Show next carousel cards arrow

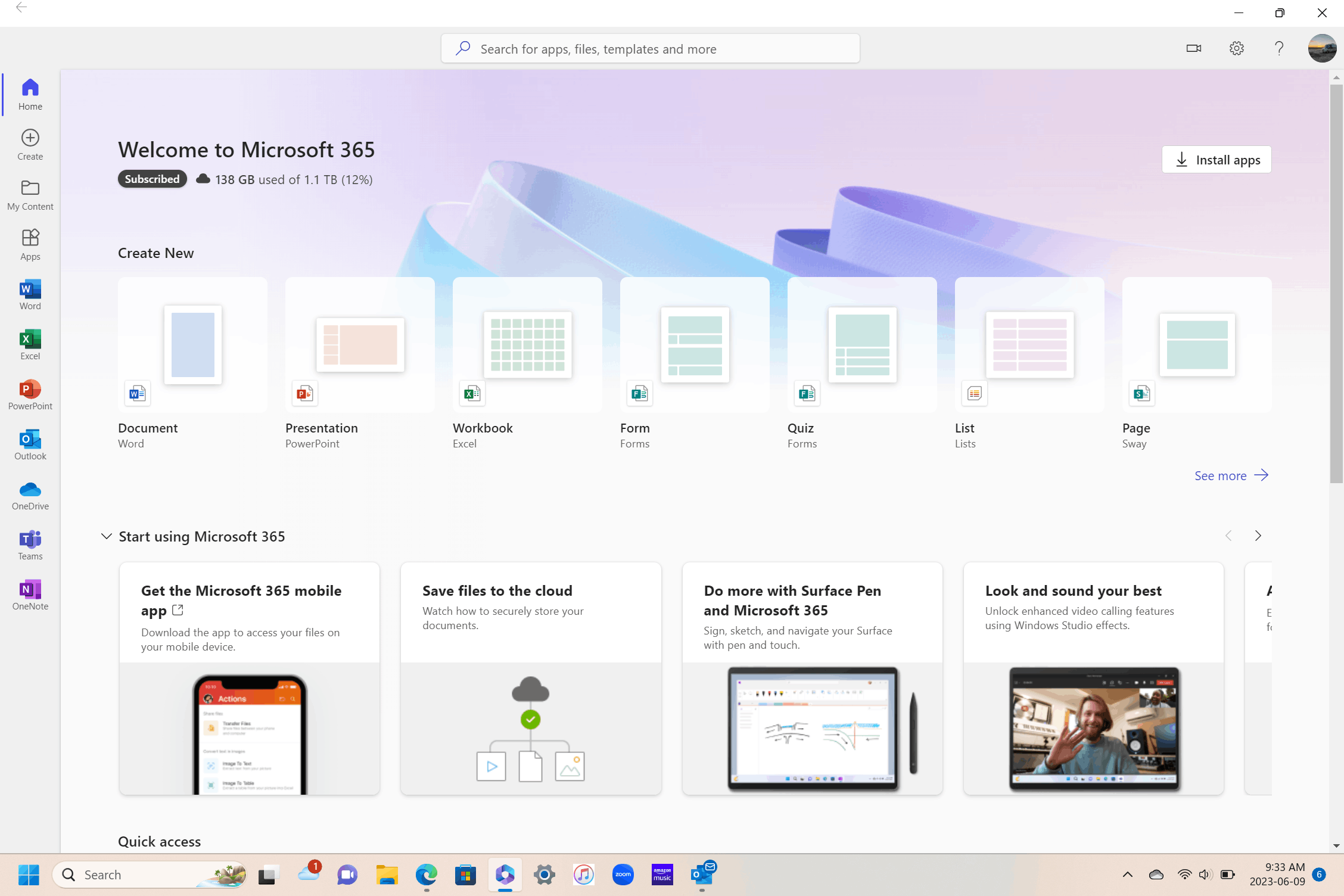click(1258, 536)
